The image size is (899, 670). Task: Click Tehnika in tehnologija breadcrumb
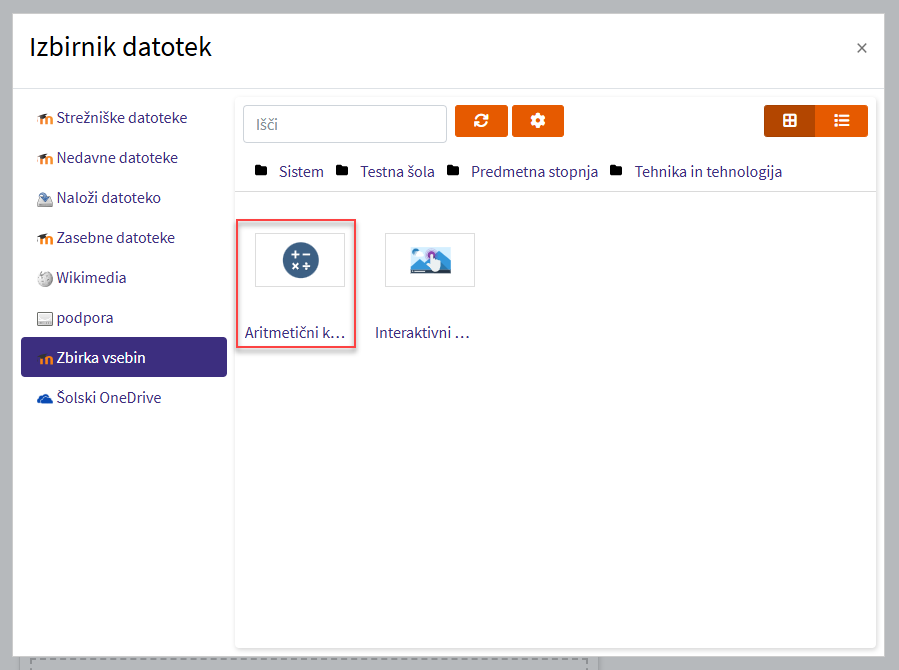click(x=707, y=172)
